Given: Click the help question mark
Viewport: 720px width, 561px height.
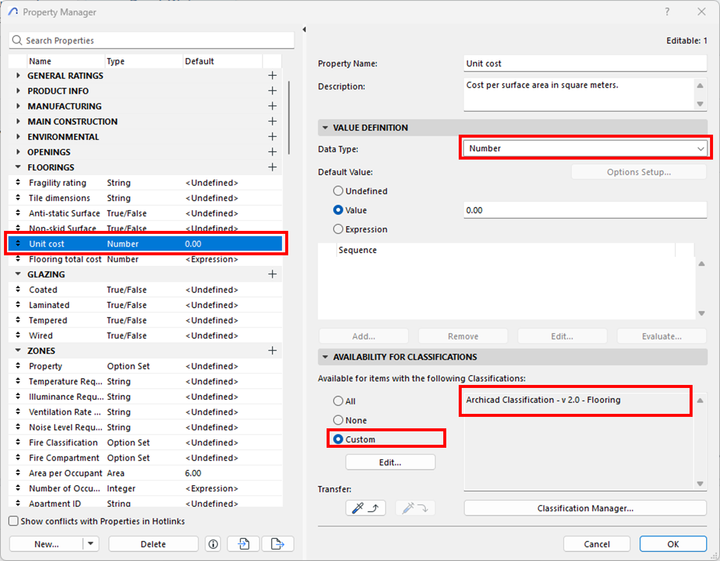Looking at the screenshot, I should click(667, 12).
